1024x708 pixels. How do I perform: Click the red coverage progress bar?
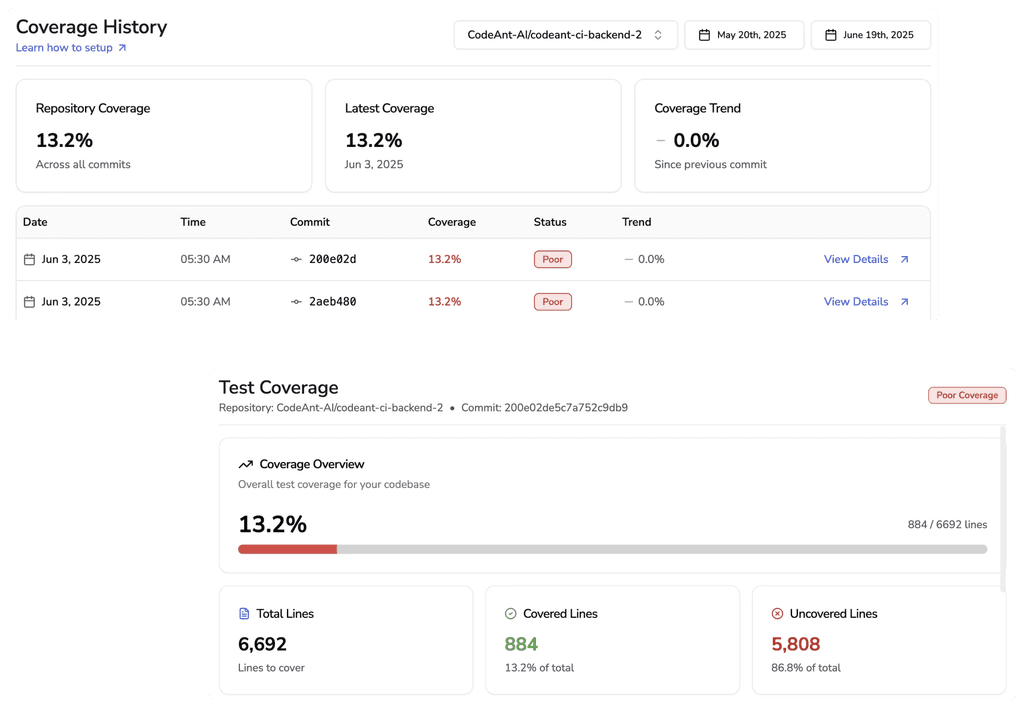click(287, 549)
